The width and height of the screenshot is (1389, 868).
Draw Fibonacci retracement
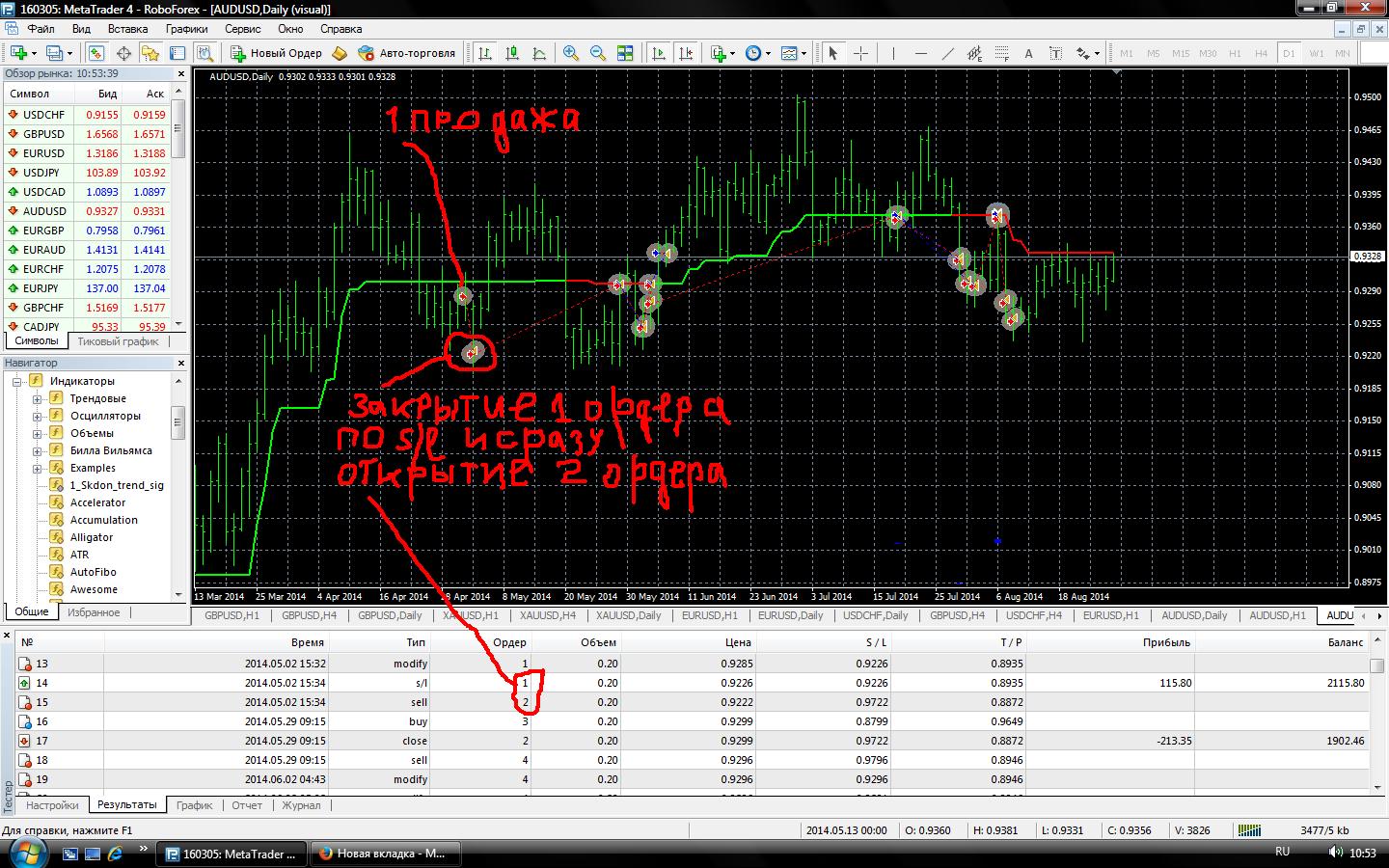1001,53
